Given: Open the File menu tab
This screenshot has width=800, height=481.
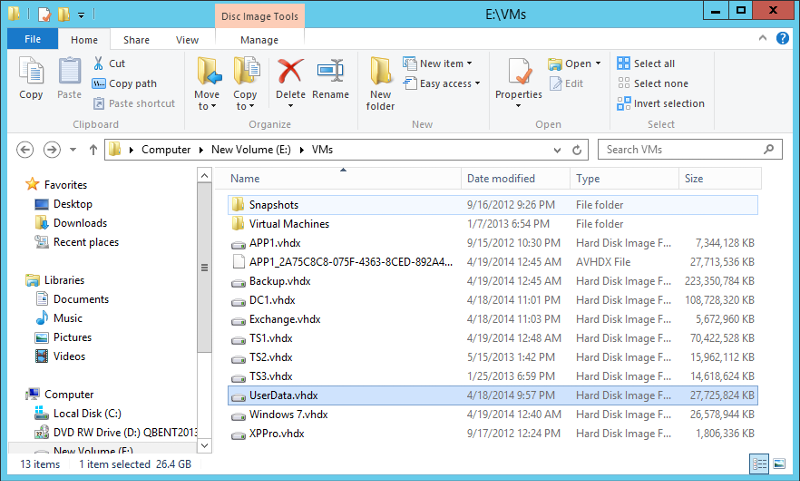Looking at the screenshot, I should [x=33, y=39].
